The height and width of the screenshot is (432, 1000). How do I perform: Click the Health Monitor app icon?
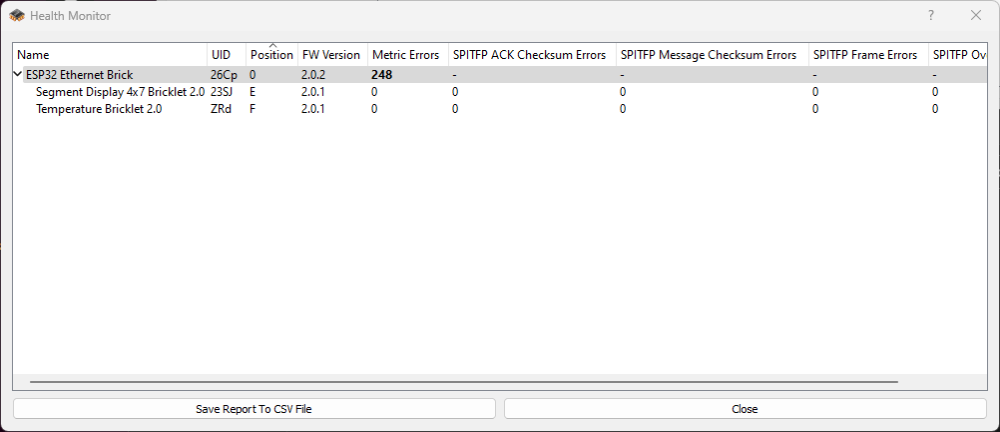pyautogui.click(x=17, y=16)
